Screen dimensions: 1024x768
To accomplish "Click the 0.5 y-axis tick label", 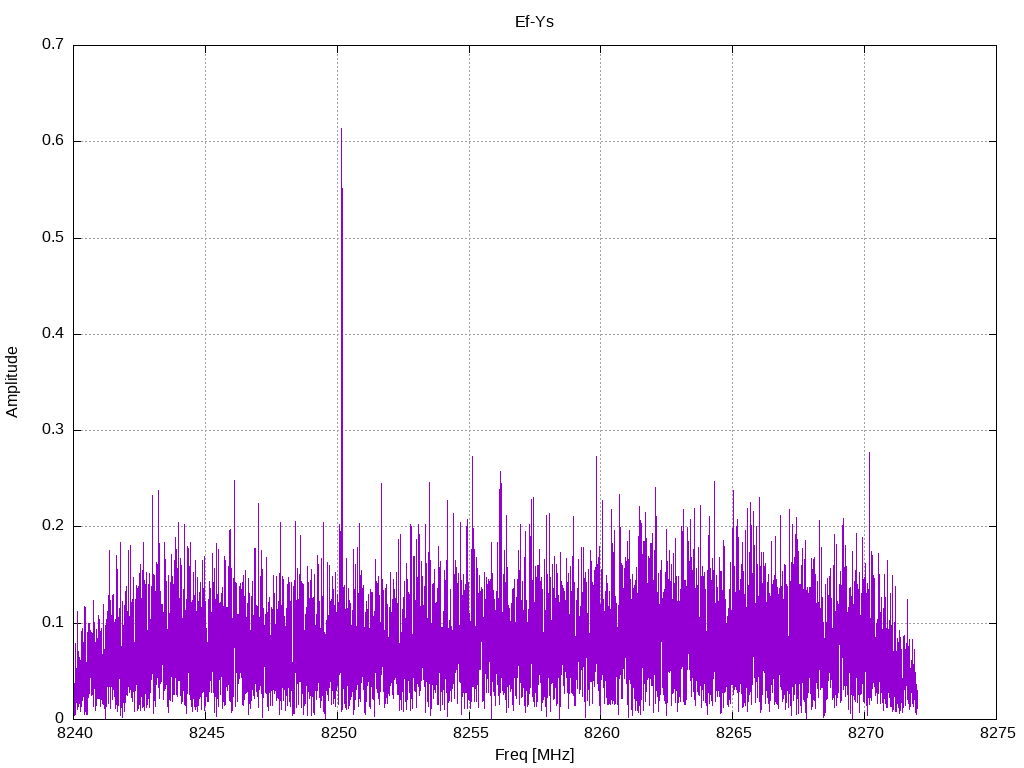I will [53, 238].
